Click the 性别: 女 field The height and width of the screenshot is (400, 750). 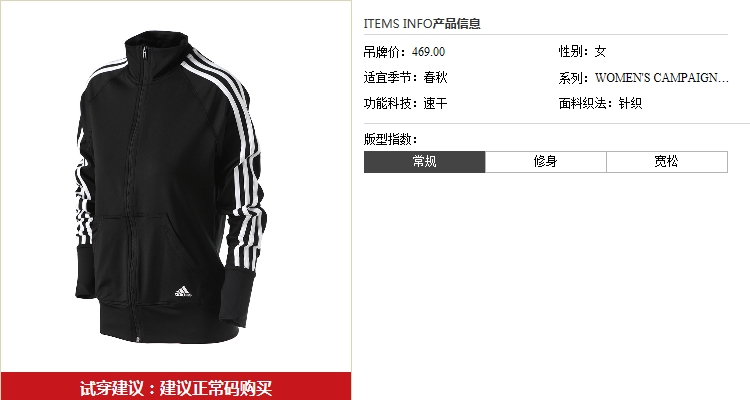tap(582, 52)
